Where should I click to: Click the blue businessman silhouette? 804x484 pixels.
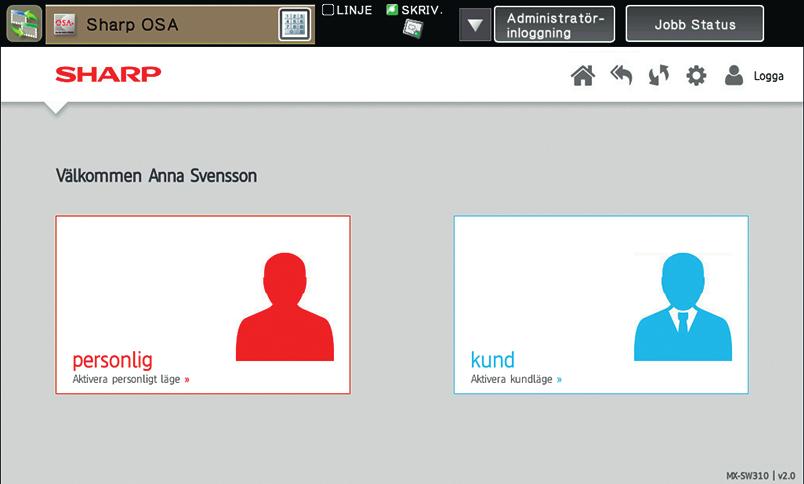click(683, 307)
